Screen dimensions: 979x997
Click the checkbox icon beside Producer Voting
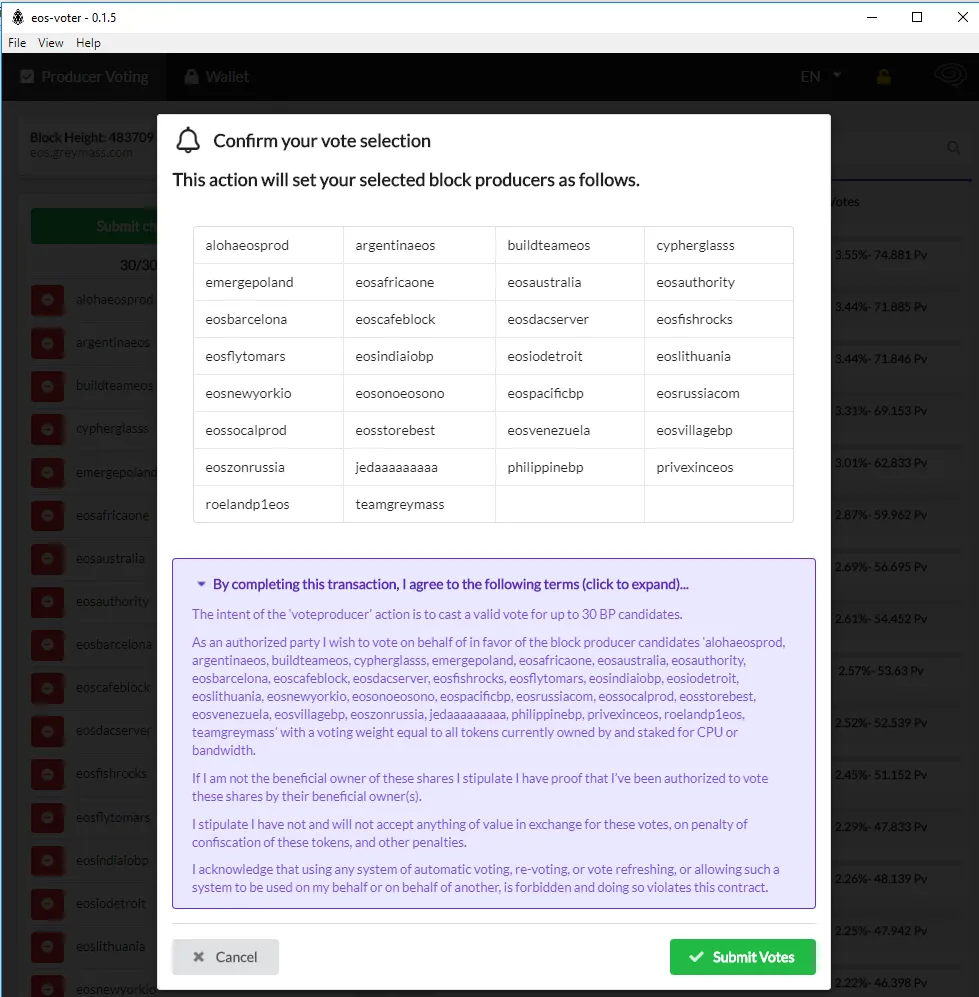coord(27,77)
